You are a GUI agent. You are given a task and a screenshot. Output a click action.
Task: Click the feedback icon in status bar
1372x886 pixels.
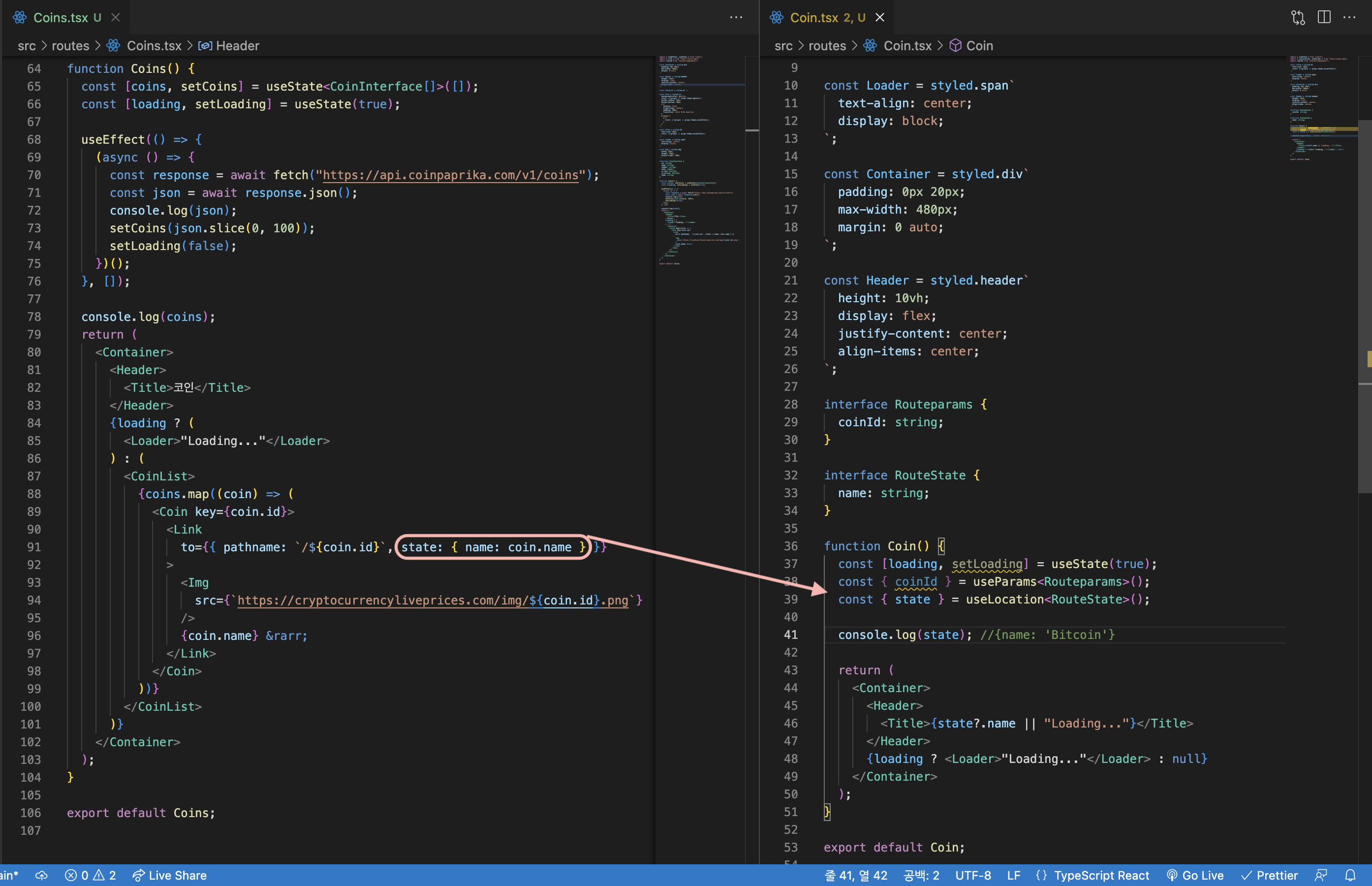1321,875
